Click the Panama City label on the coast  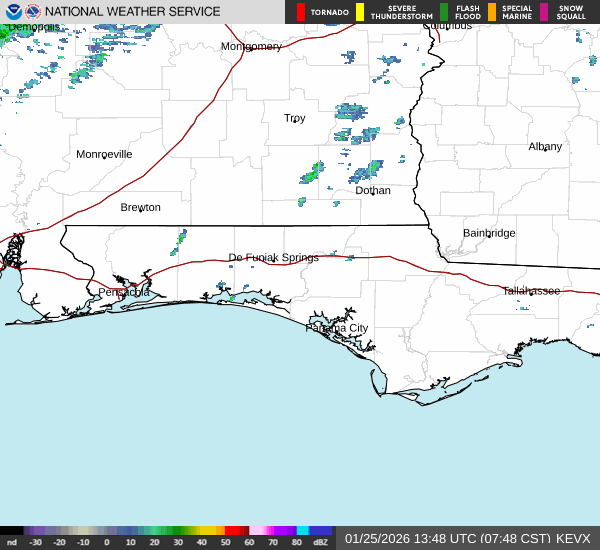click(337, 328)
